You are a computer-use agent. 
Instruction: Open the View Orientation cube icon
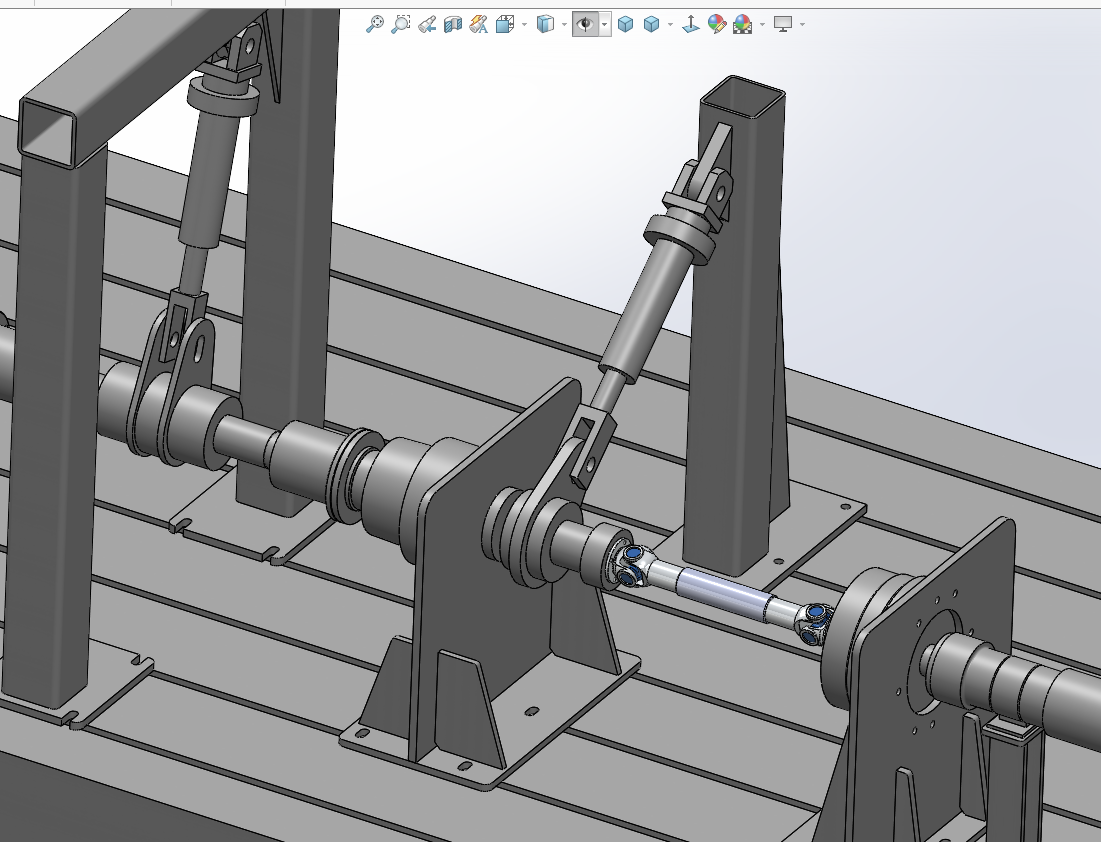pos(505,25)
